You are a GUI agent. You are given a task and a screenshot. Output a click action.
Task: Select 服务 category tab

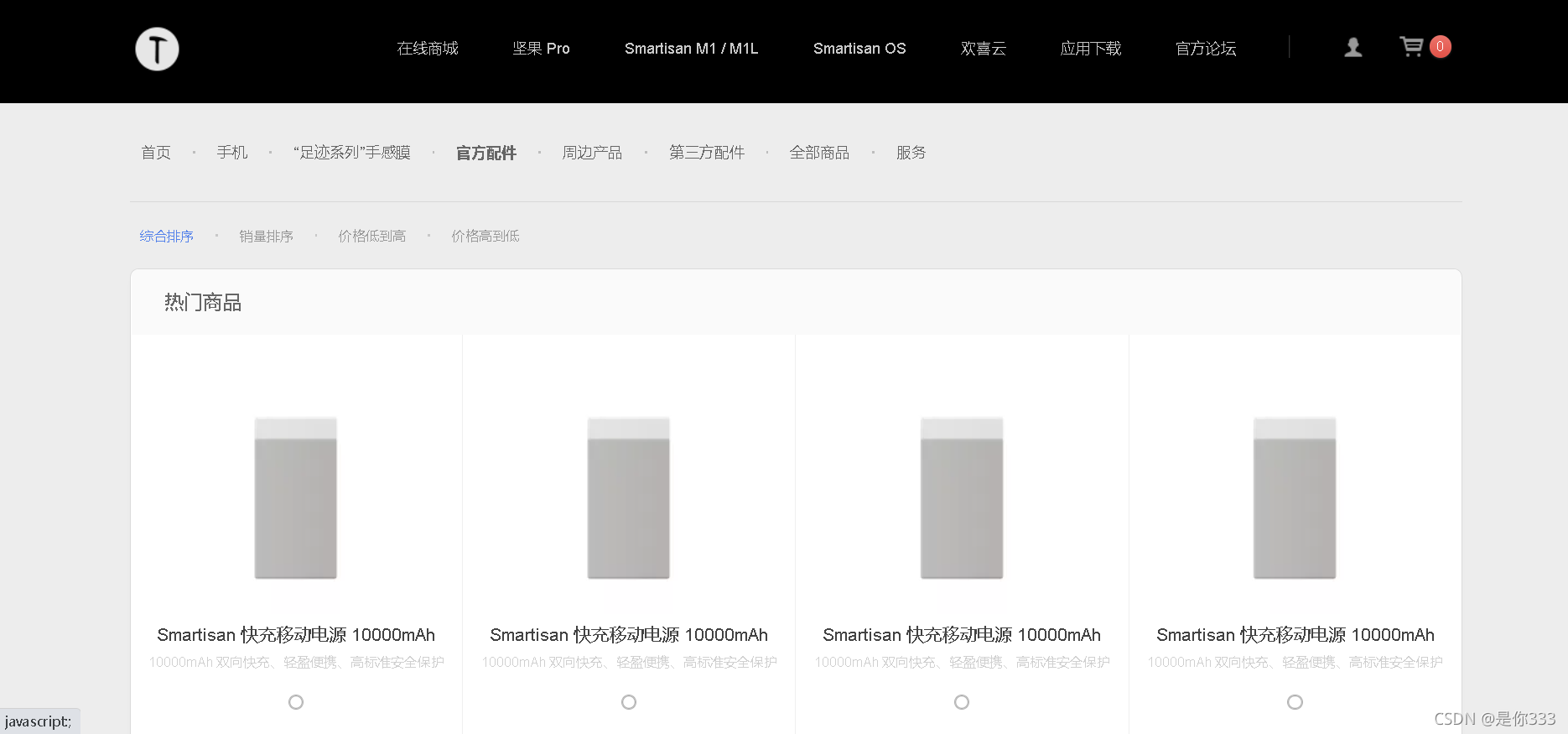click(x=911, y=153)
